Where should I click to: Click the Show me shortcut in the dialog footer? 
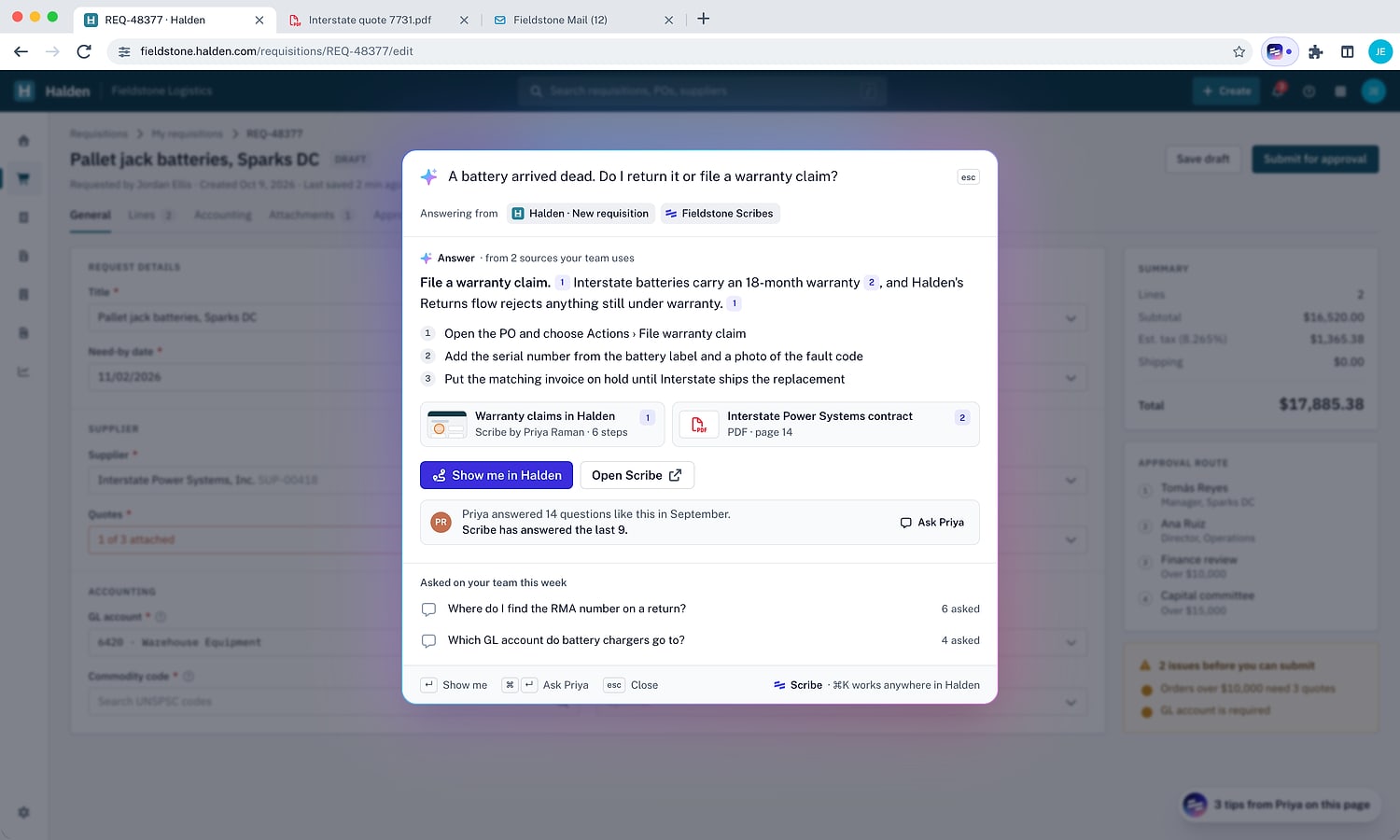click(x=454, y=685)
